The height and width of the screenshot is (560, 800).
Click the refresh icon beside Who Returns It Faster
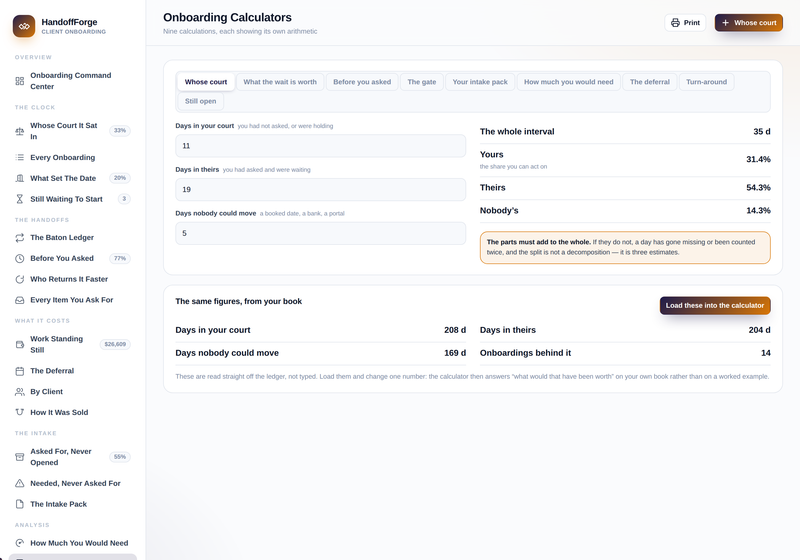click(x=19, y=279)
